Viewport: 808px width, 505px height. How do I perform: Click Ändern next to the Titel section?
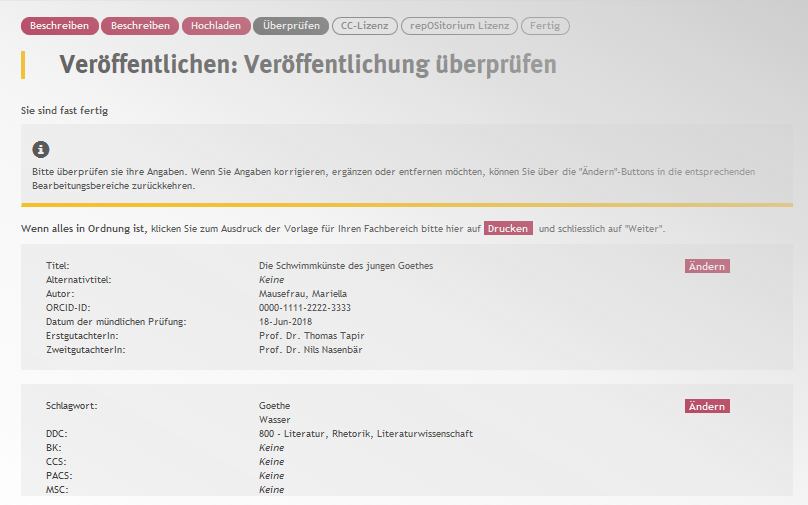click(707, 266)
